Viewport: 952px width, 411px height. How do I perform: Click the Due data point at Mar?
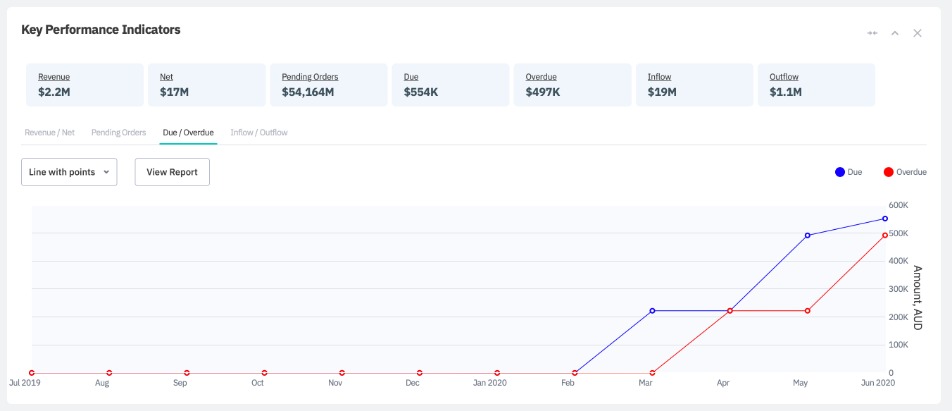point(652,311)
